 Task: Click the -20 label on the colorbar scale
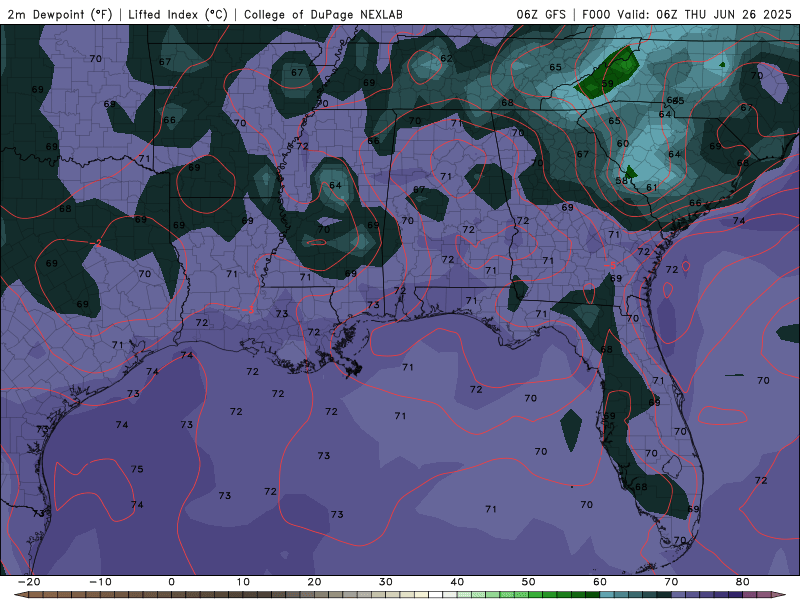pyautogui.click(x=28, y=581)
